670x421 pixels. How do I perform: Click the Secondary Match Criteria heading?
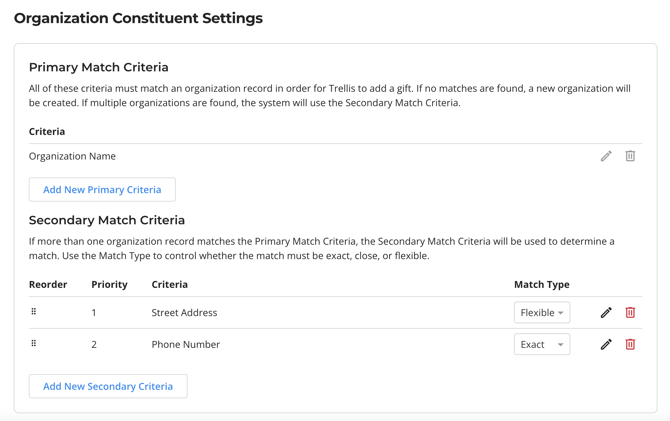pyautogui.click(x=107, y=220)
